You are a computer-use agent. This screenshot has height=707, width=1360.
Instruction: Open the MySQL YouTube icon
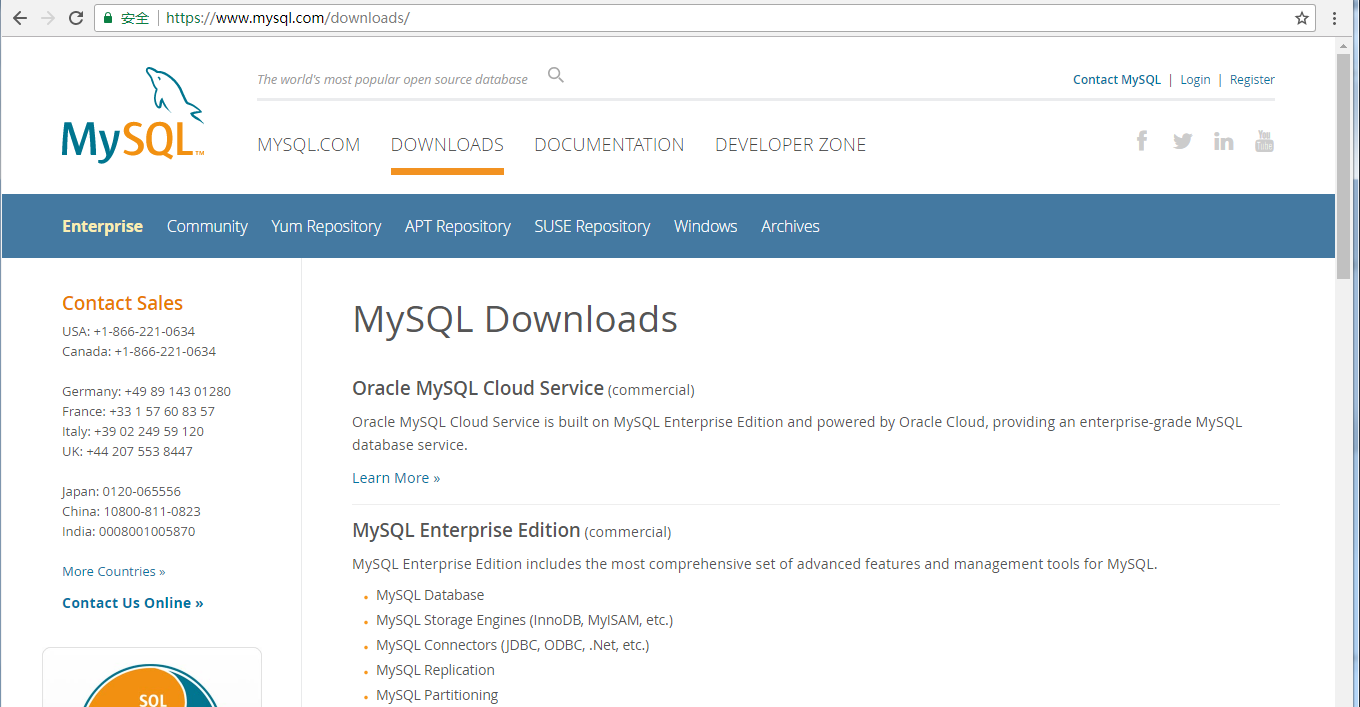pyautogui.click(x=1264, y=141)
